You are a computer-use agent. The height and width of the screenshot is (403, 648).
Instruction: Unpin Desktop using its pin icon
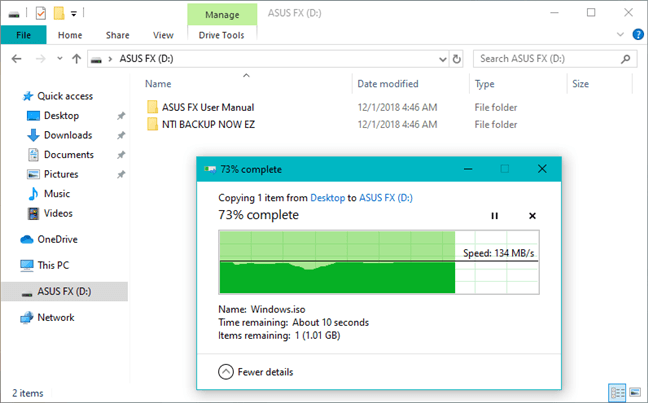(x=121, y=116)
